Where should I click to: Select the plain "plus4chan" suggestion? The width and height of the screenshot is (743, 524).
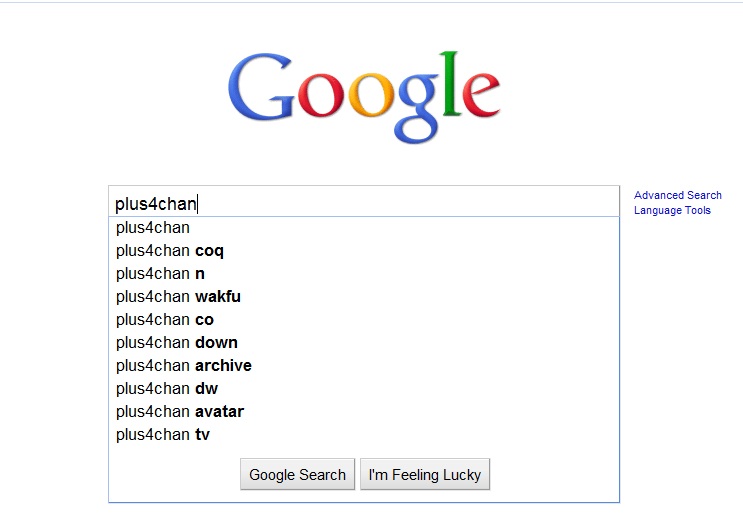click(153, 228)
